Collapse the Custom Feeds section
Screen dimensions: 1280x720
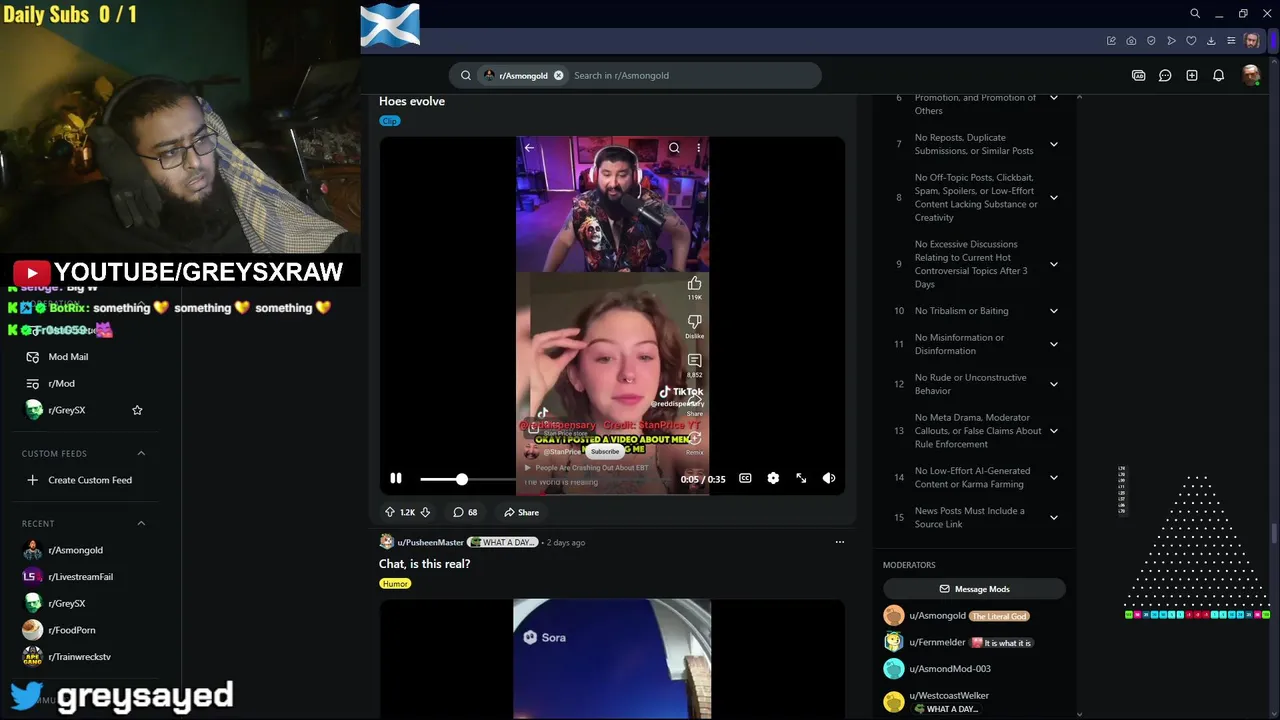tap(141, 453)
